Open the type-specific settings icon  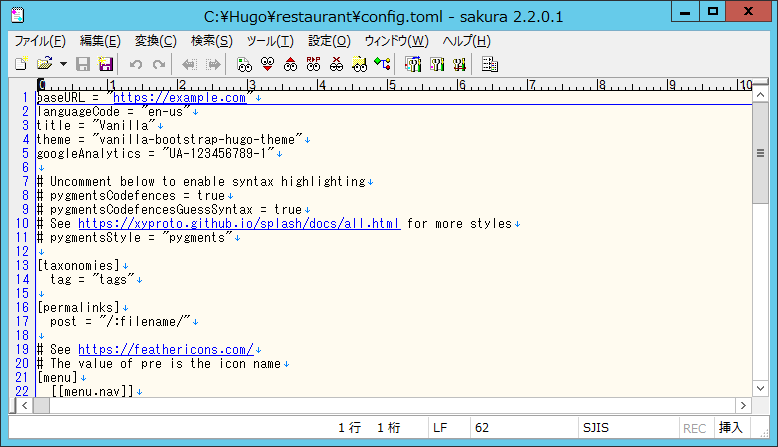pos(437,64)
